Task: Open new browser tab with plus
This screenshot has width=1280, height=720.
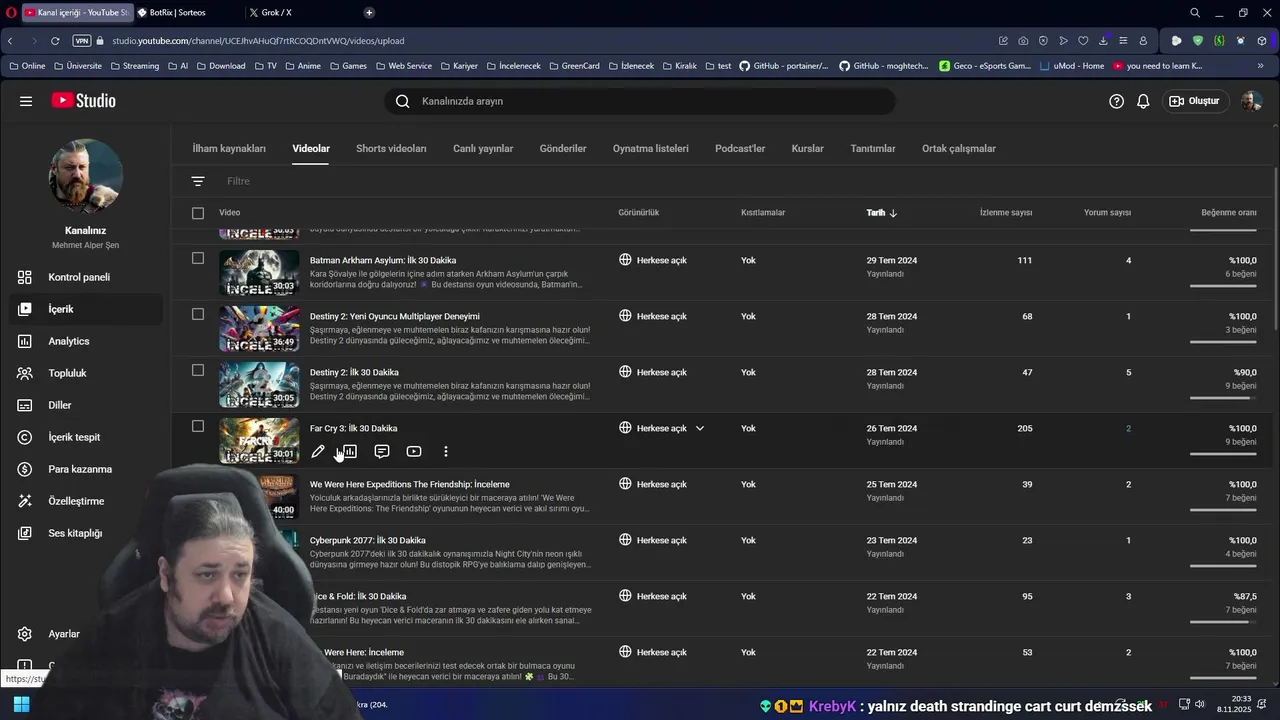Action: (369, 13)
